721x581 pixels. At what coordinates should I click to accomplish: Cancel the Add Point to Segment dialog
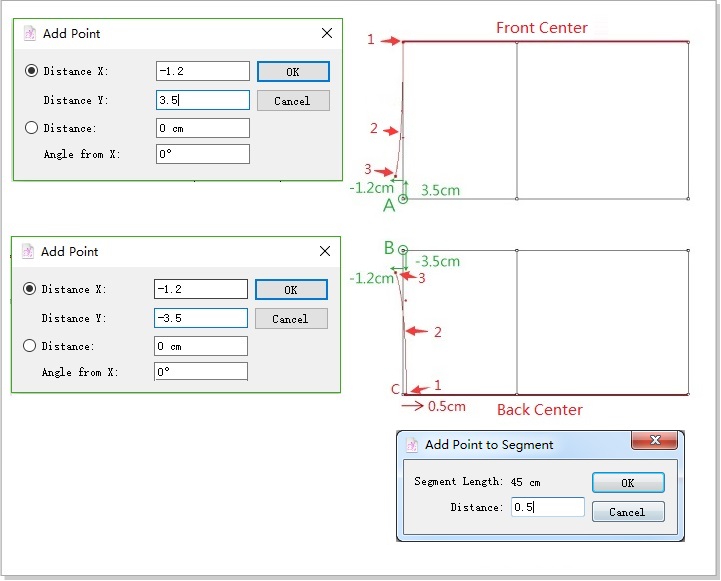tap(628, 512)
